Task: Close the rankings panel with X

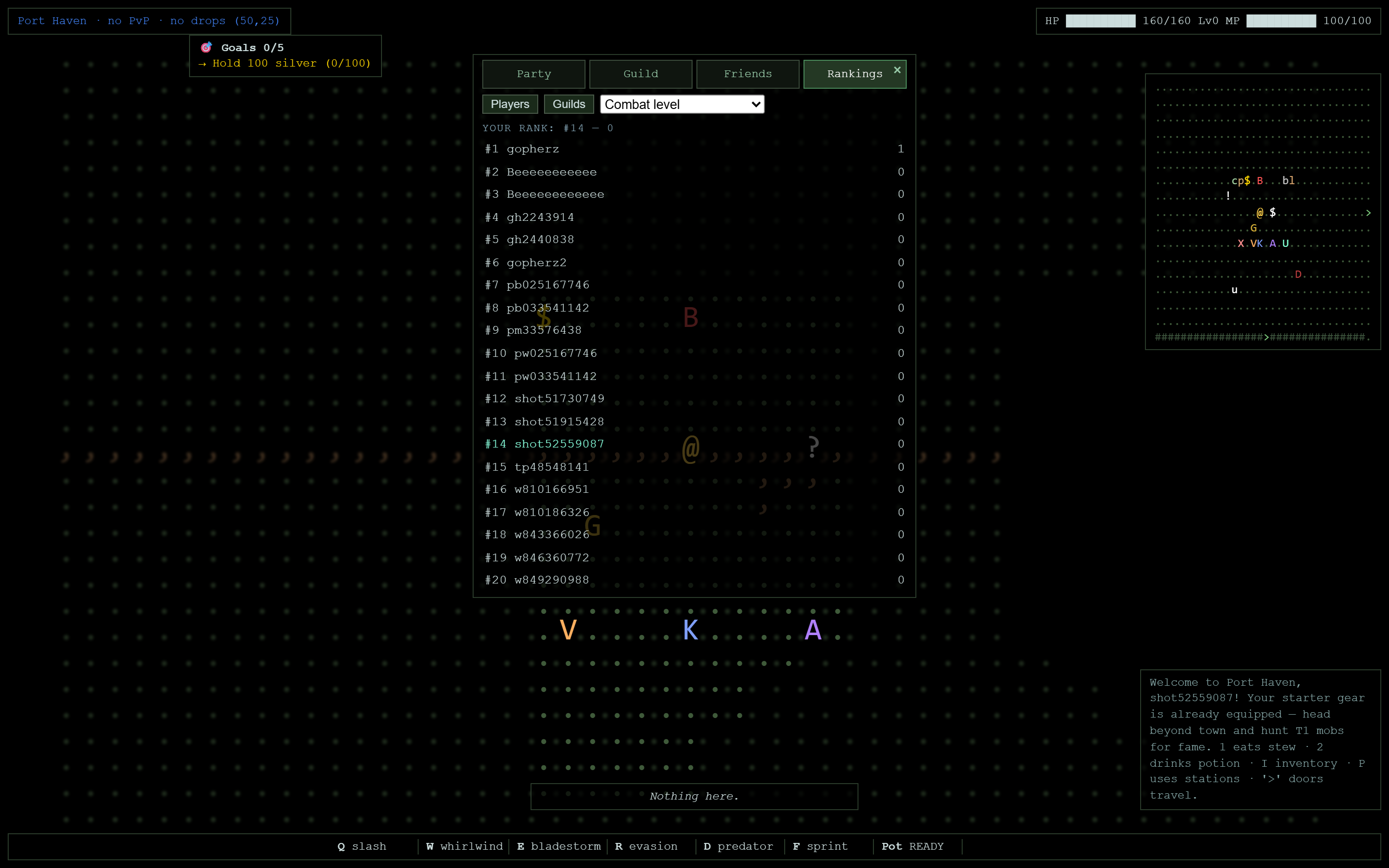Action: [897, 70]
